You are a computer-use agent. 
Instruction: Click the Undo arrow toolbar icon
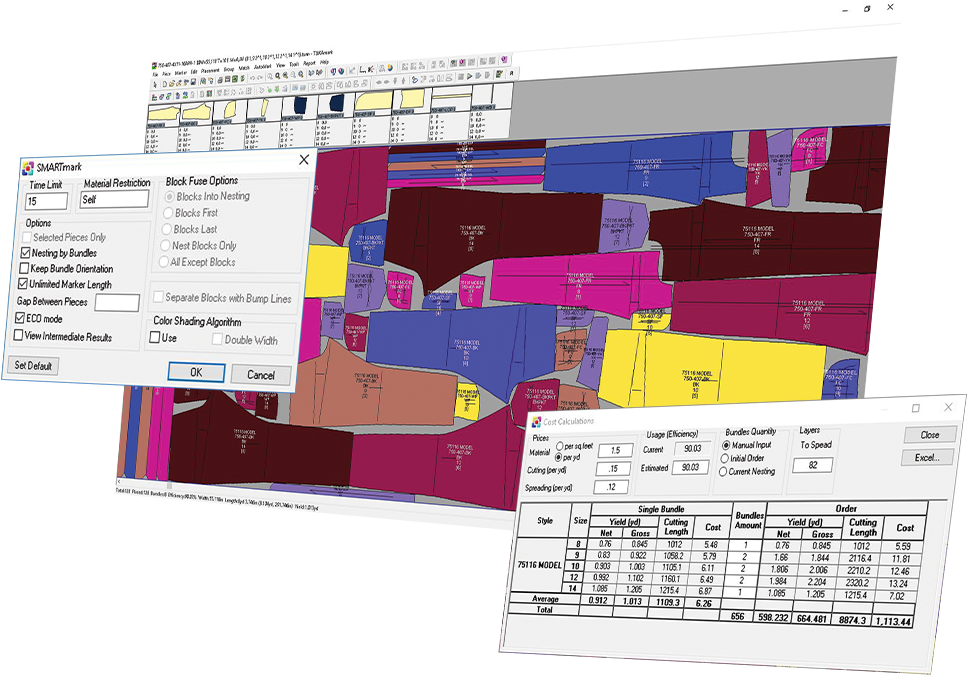252,78
